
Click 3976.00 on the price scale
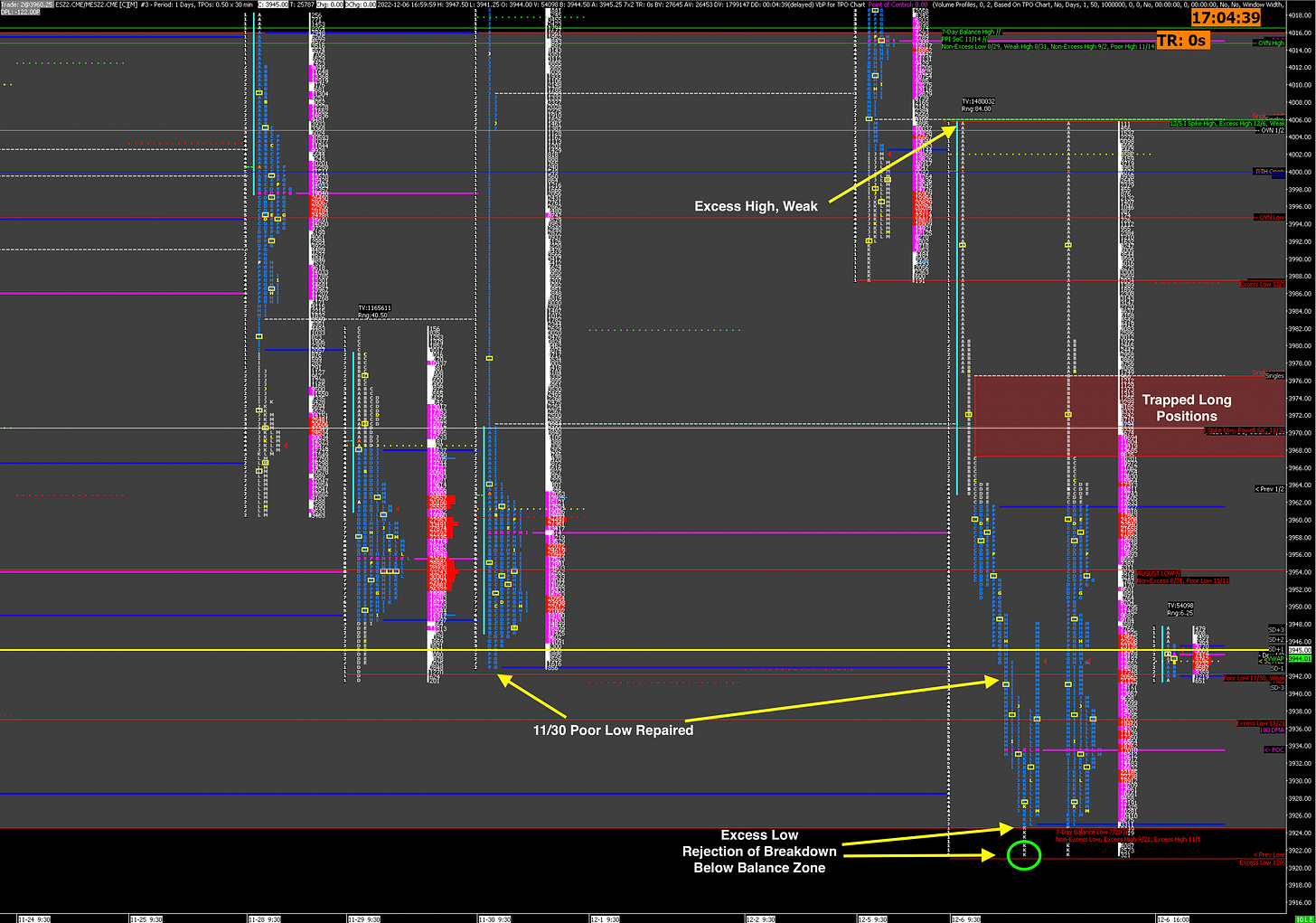point(1300,381)
